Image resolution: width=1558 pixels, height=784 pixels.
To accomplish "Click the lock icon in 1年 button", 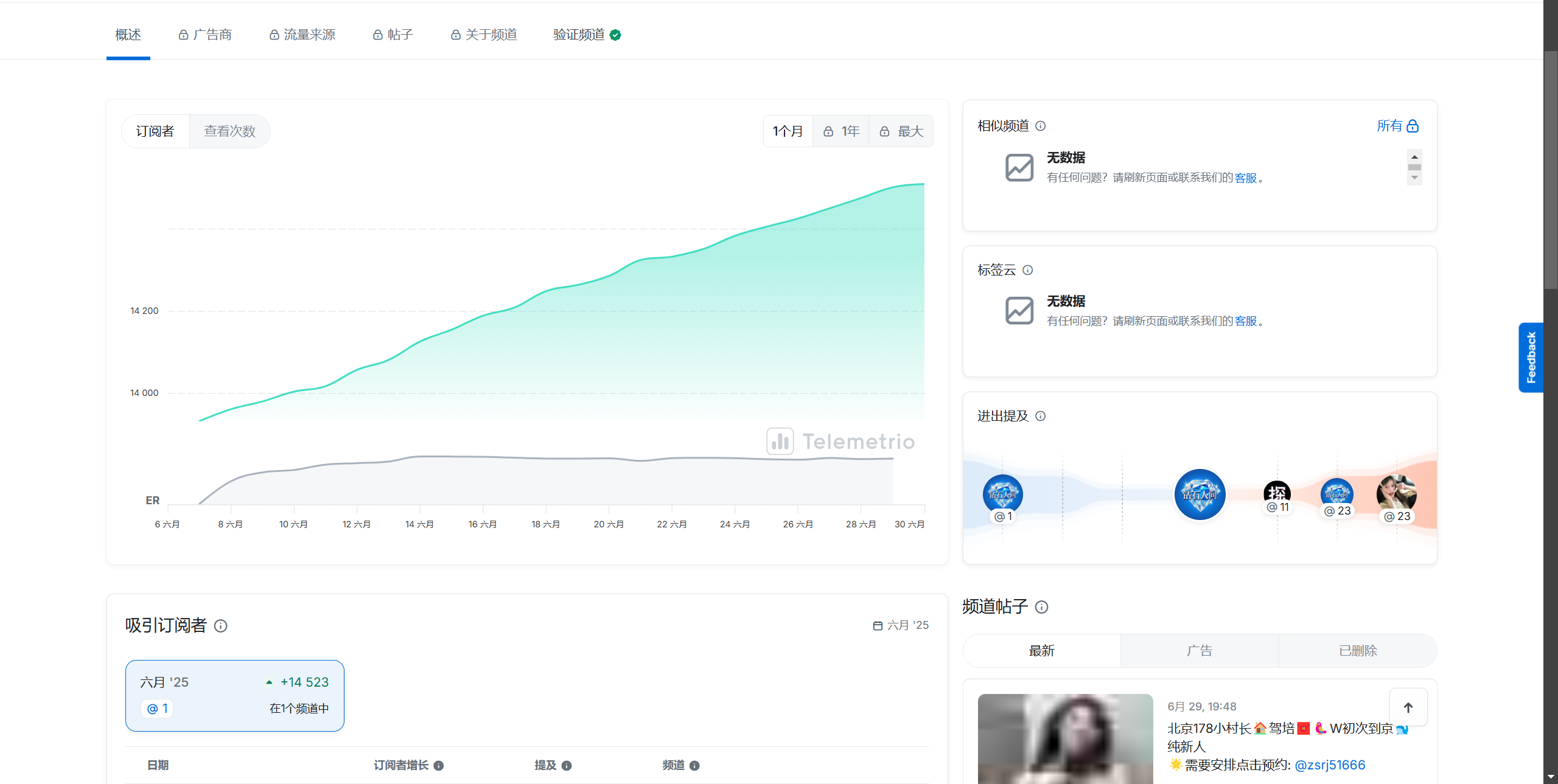I will pyautogui.click(x=828, y=131).
